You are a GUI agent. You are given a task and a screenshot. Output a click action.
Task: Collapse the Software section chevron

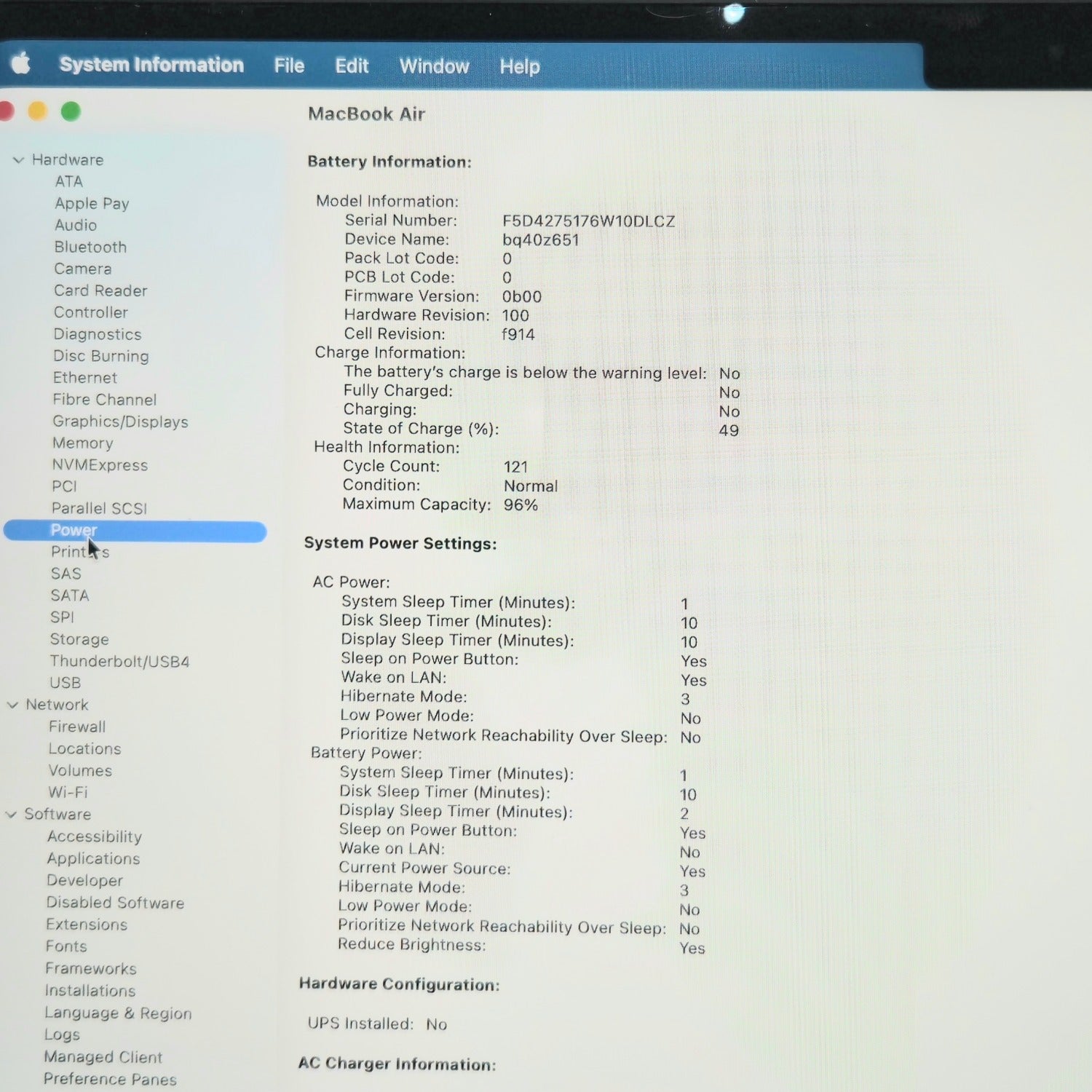click(x=12, y=815)
